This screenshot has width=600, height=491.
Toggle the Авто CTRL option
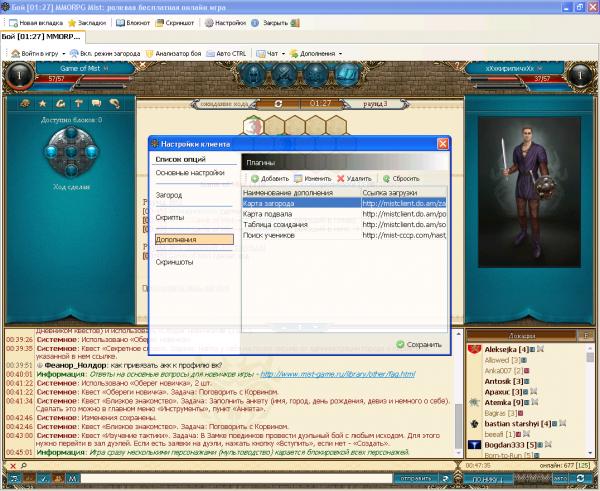226,54
